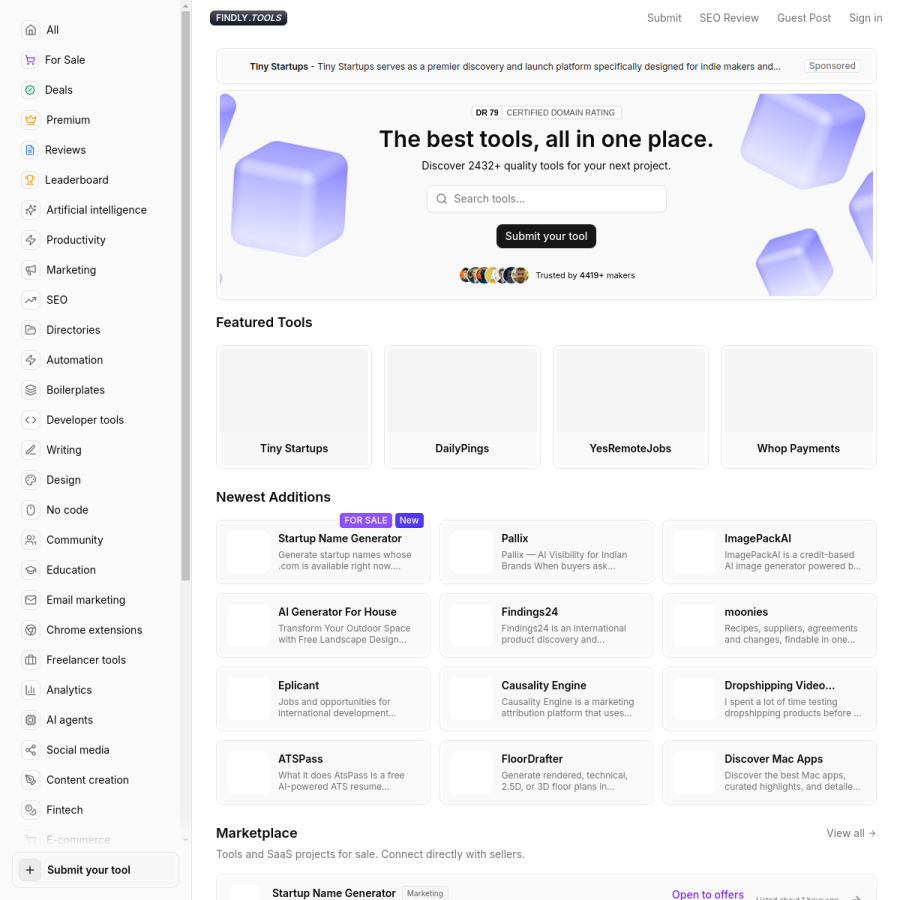900x900 pixels.
Task: Click View all in Marketplace section
Action: [x=851, y=833]
